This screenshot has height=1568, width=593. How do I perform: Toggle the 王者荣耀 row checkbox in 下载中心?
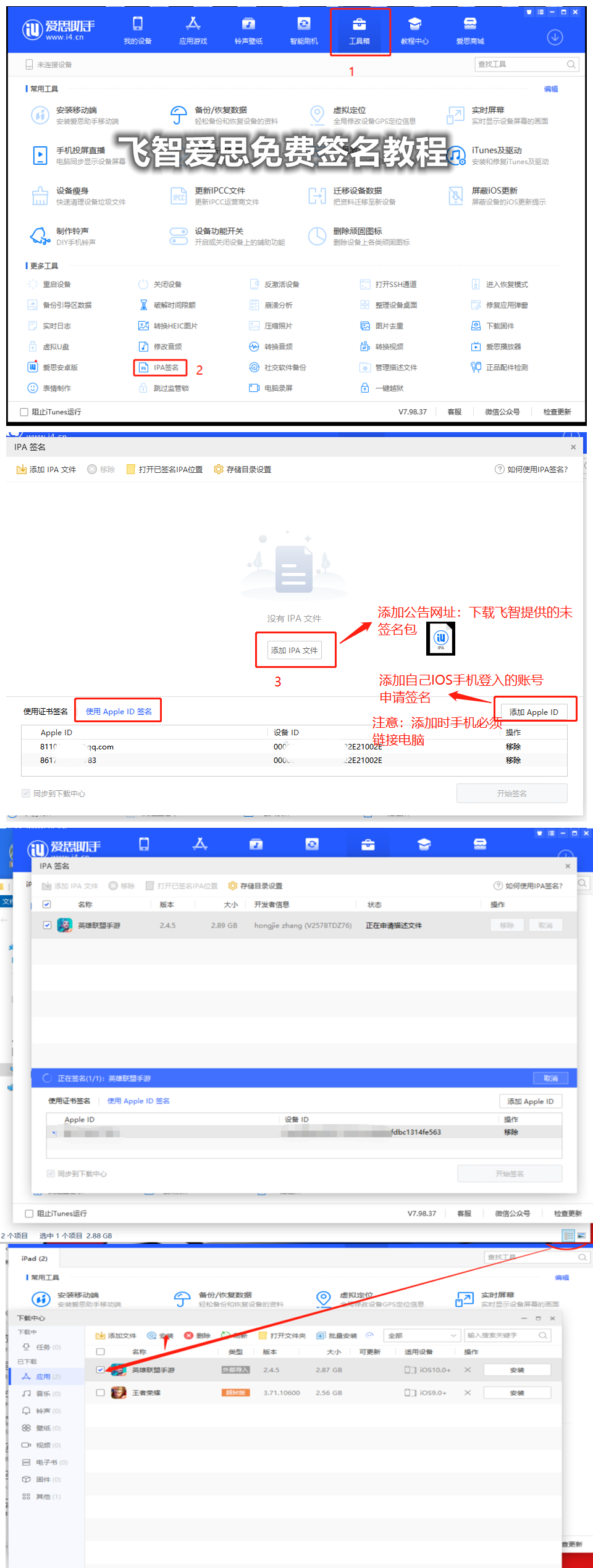coord(101,1393)
